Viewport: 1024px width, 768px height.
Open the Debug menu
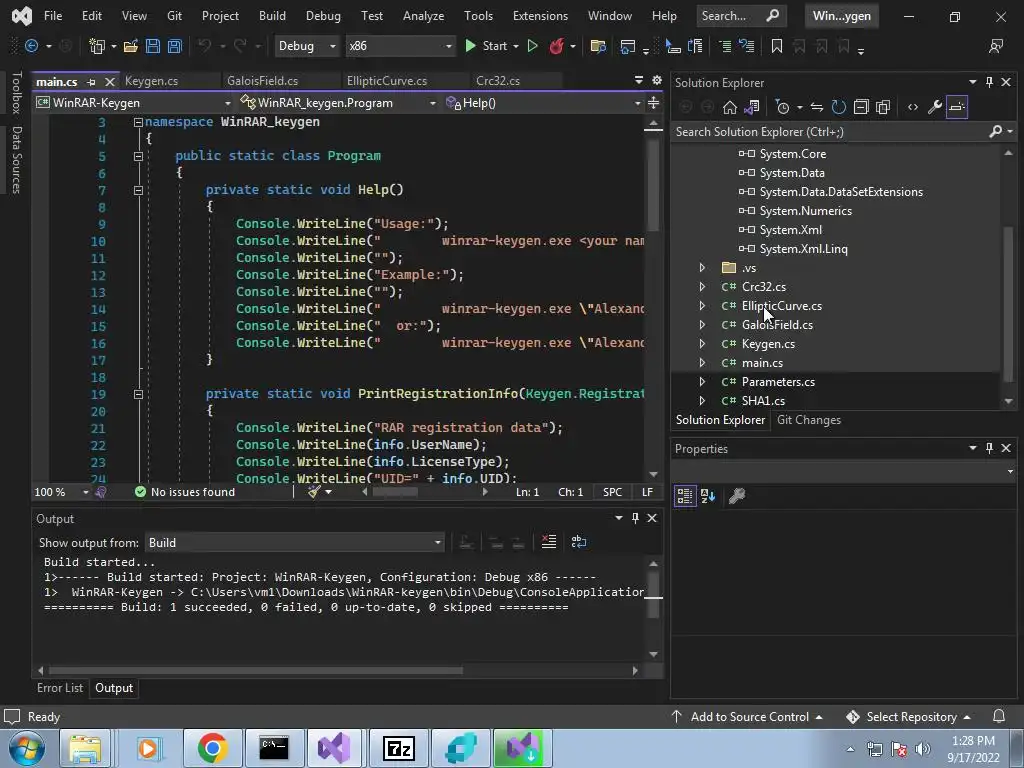[323, 16]
